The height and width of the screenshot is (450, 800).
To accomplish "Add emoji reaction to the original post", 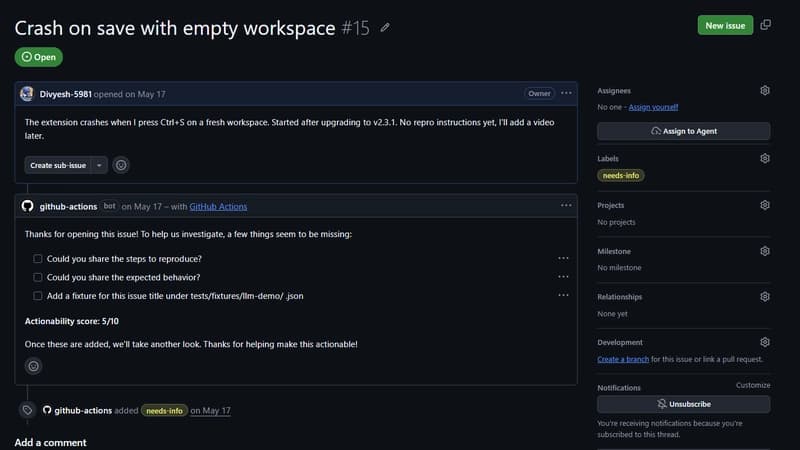I will point(121,165).
